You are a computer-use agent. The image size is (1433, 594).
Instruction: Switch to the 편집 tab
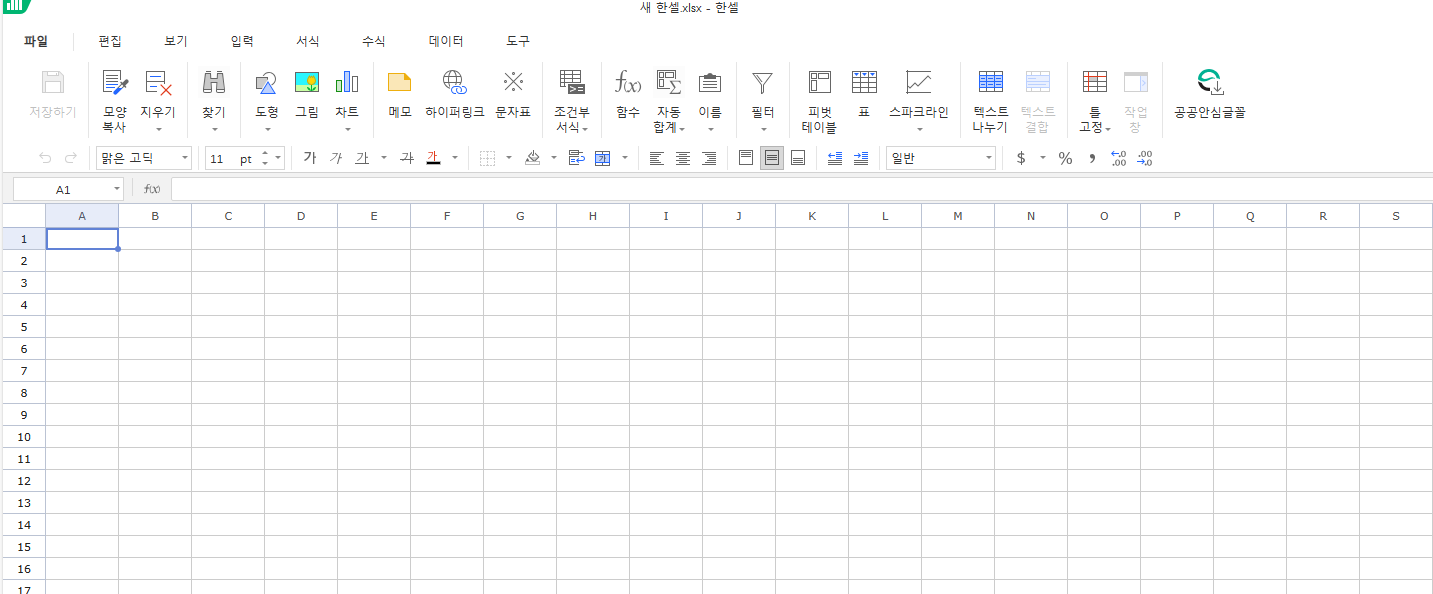pos(110,41)
